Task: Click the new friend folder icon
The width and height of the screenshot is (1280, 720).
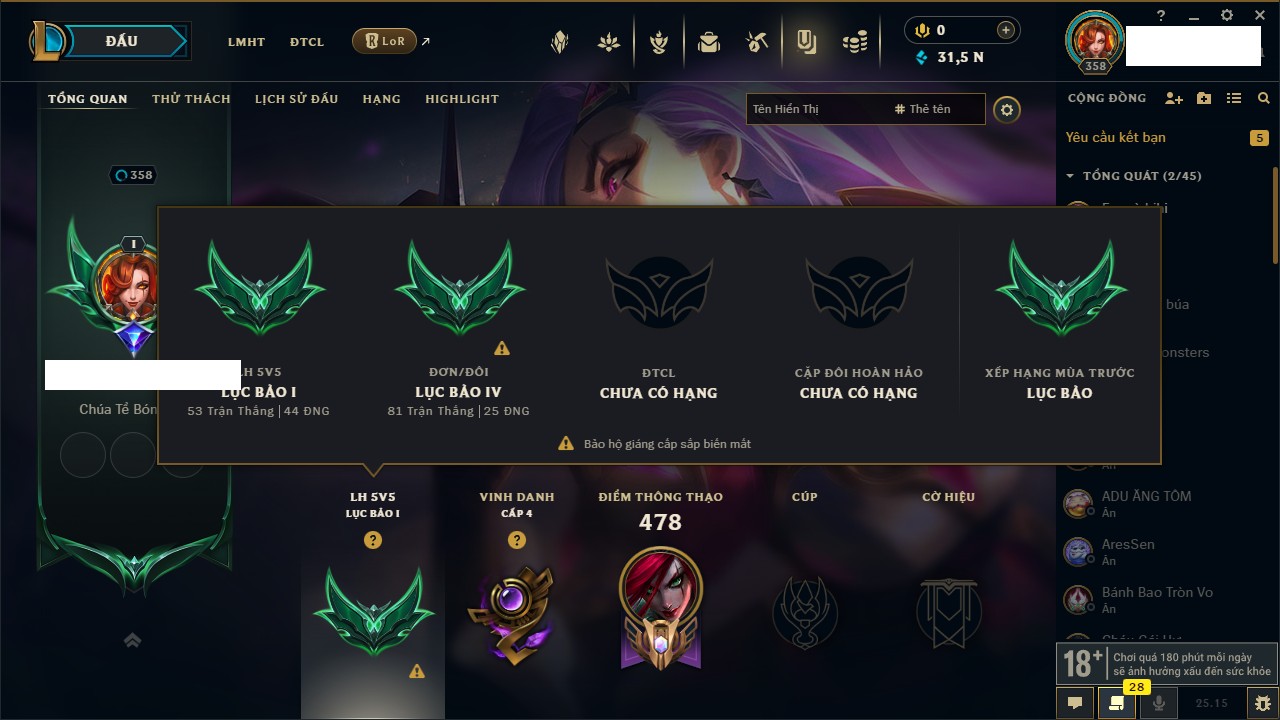Action: point(1204,98)
